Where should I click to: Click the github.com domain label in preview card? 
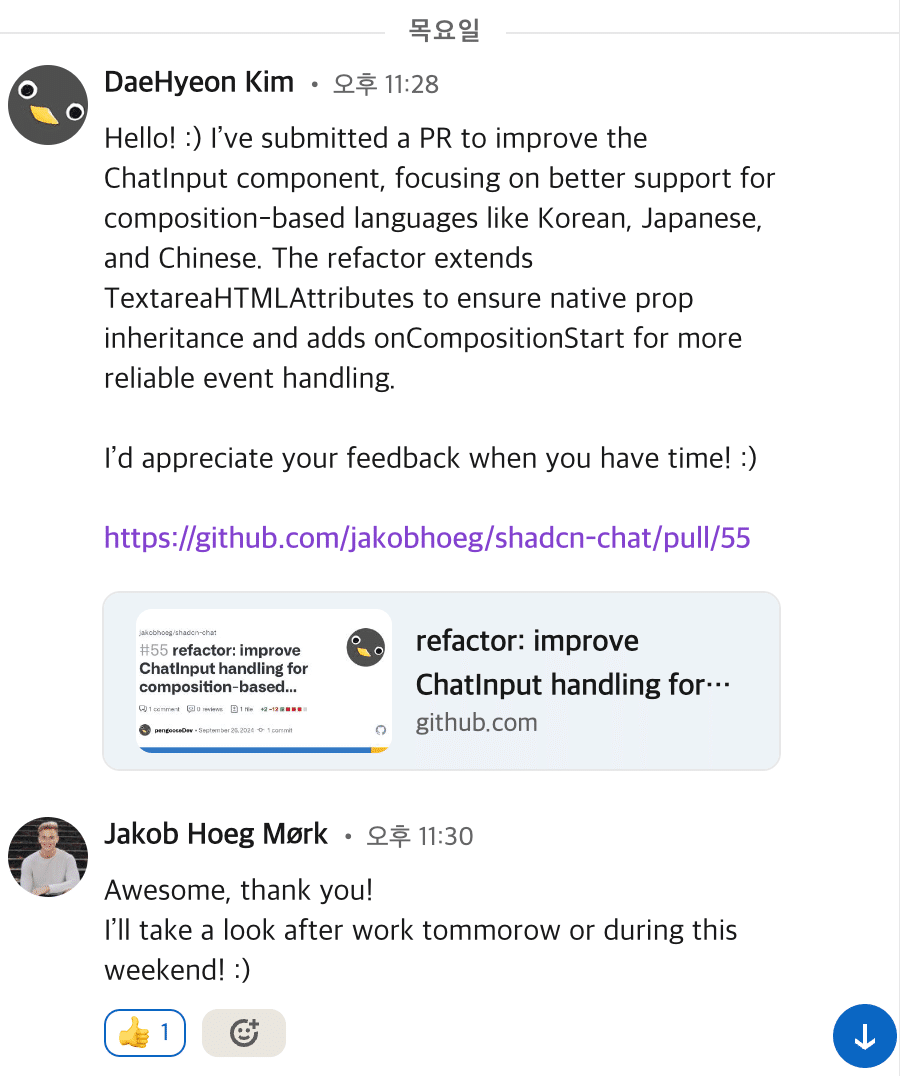point(476,723)
